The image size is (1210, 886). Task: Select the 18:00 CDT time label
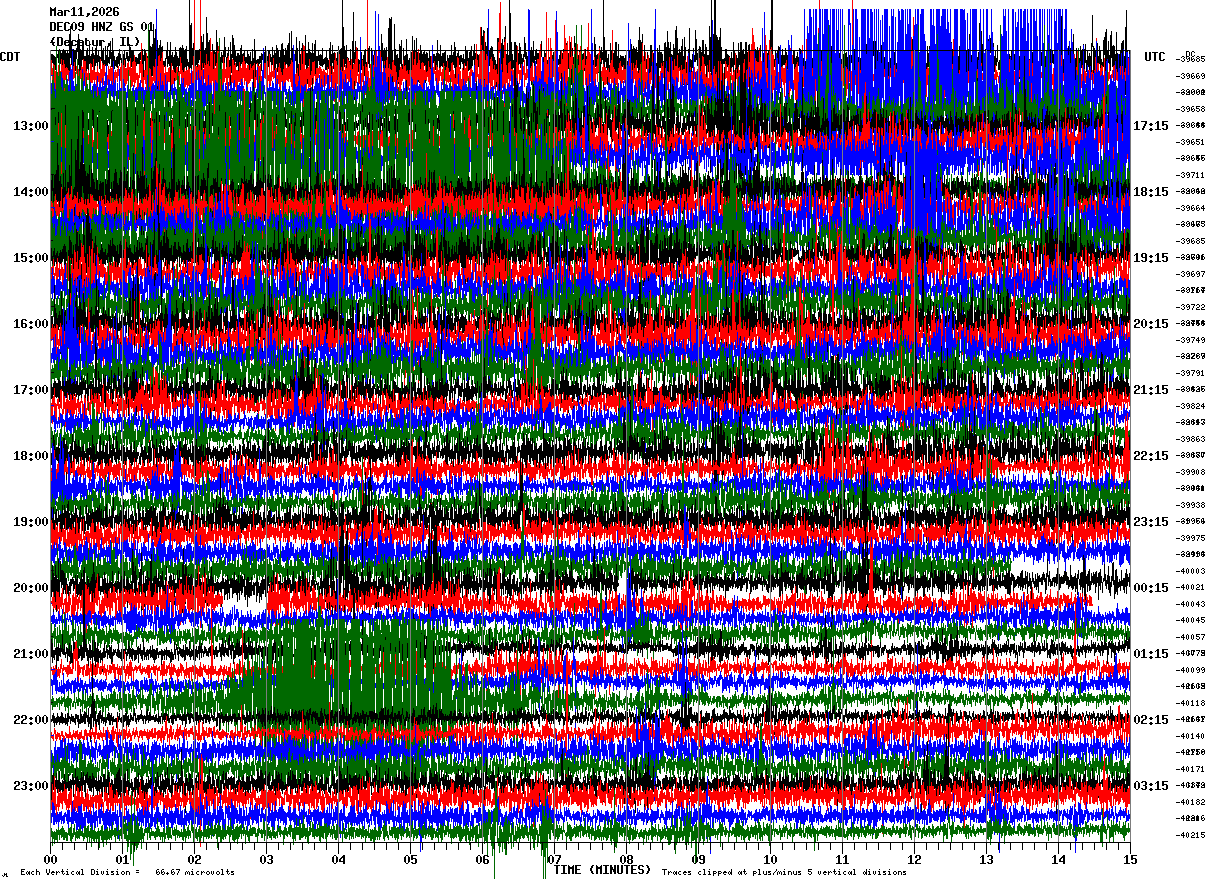(x=31, y=456)
